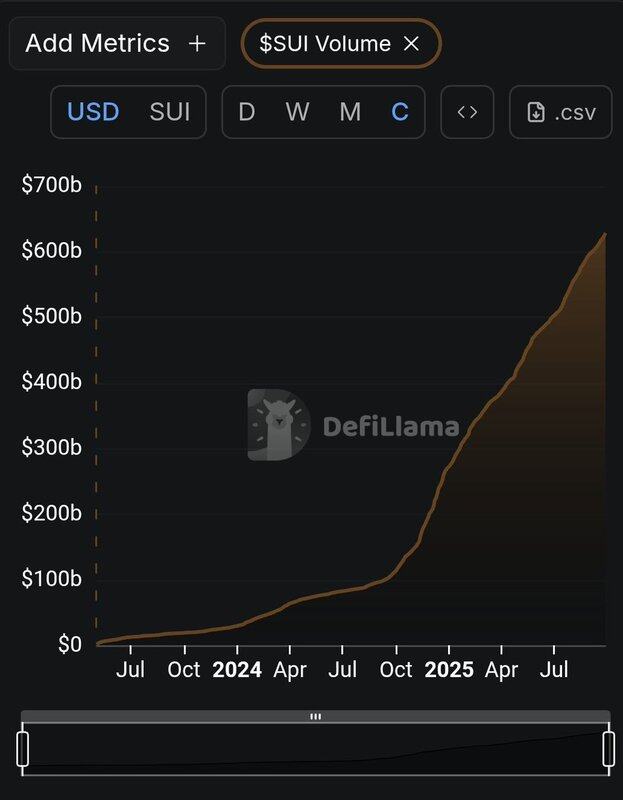Click the 2024 label on time axis
Screen dimensions: 623x800
(237, 670)
